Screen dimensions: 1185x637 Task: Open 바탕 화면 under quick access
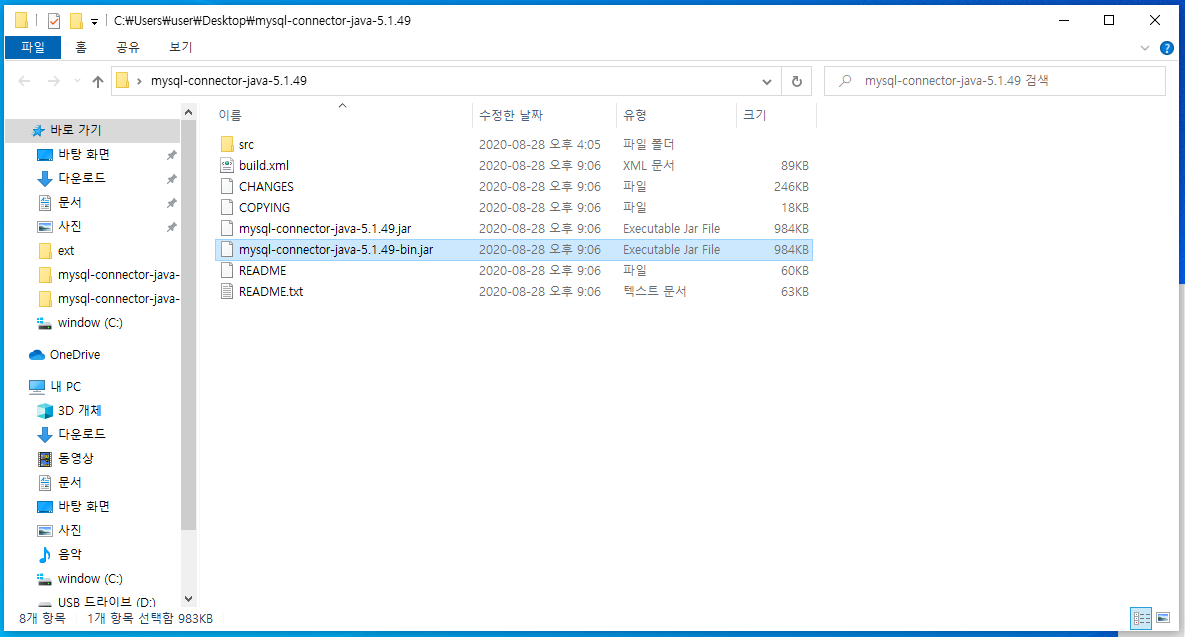click(x=84, y=155)
